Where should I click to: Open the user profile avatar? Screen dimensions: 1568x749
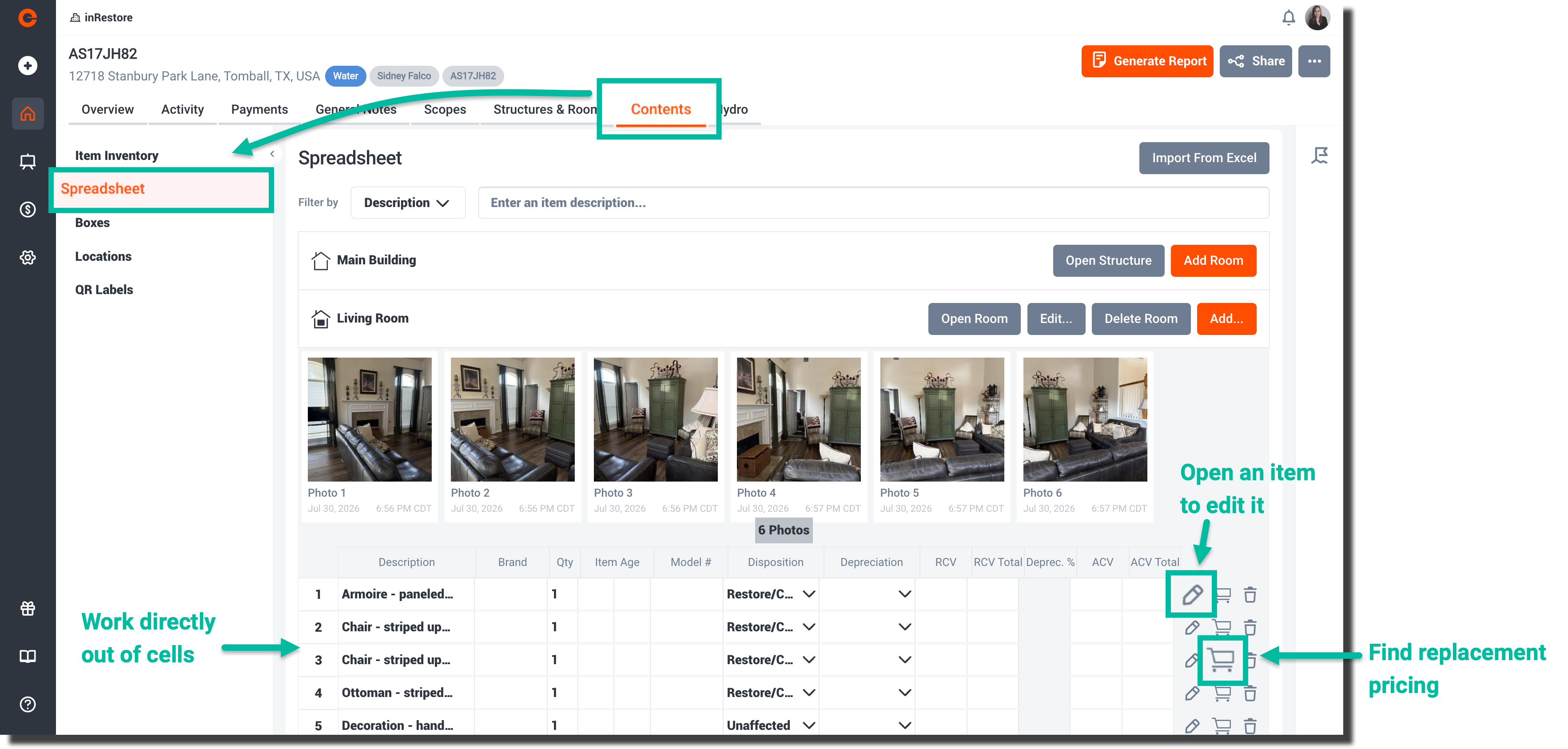[1317, 18]
